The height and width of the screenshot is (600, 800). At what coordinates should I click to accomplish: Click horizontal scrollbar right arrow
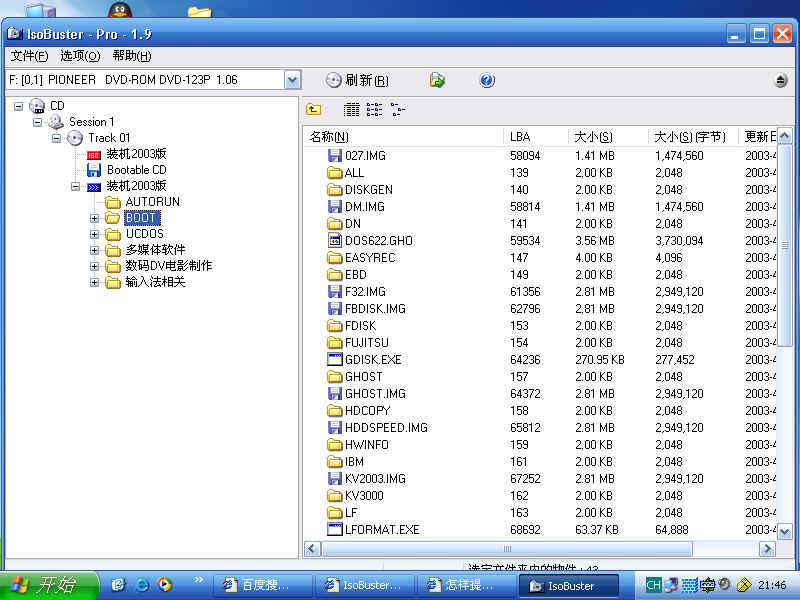point(767,549)
